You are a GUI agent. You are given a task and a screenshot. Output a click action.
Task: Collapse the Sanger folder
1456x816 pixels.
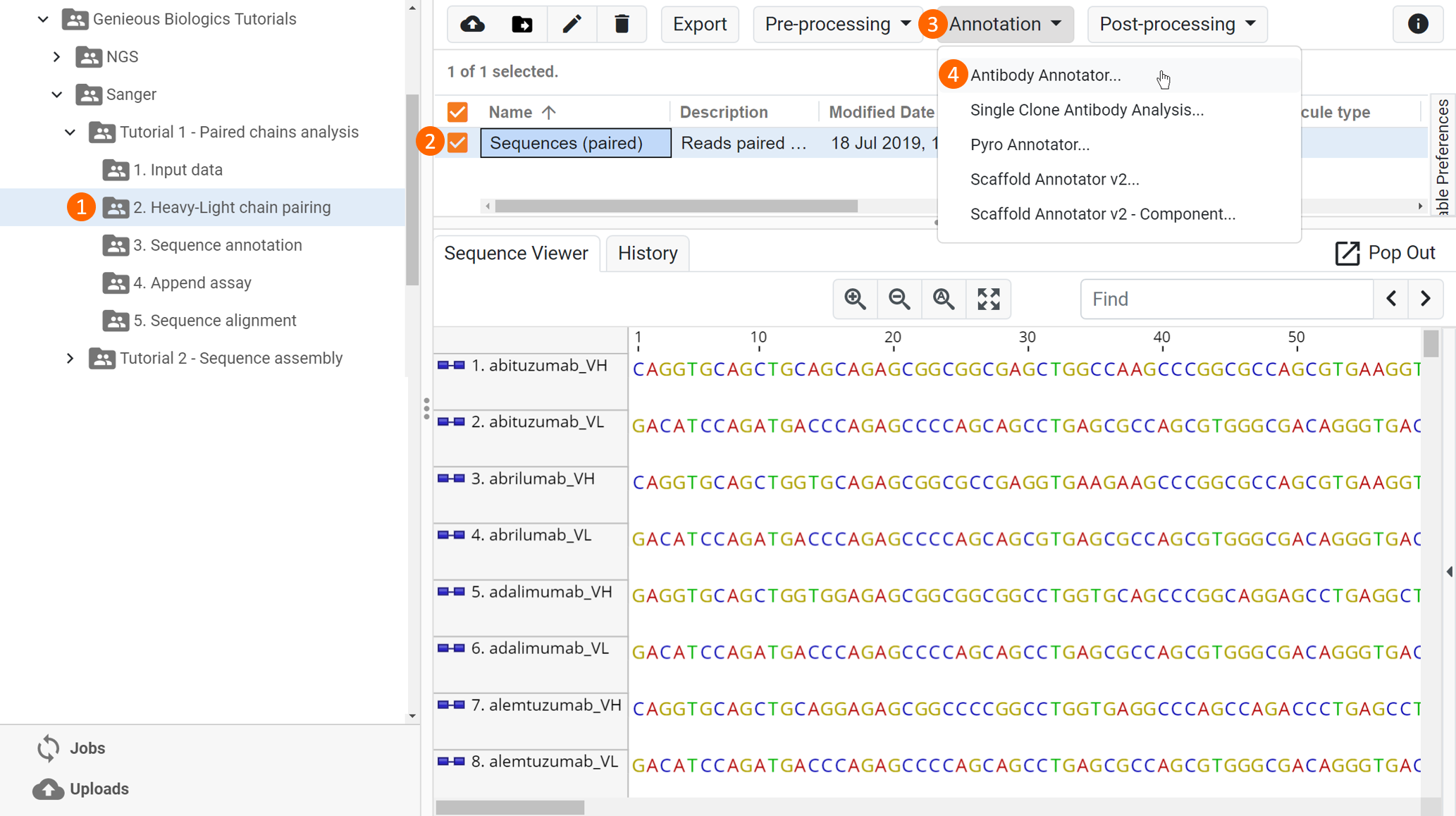[x=57, y=94]
